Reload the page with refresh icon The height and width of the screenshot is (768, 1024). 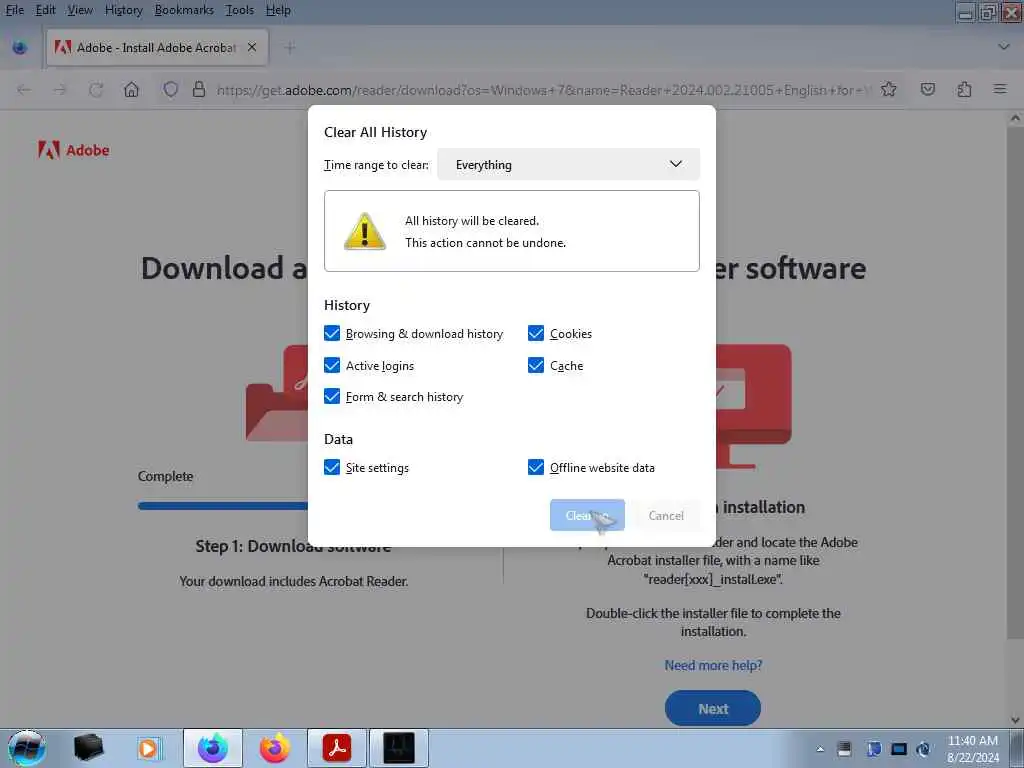96,89
